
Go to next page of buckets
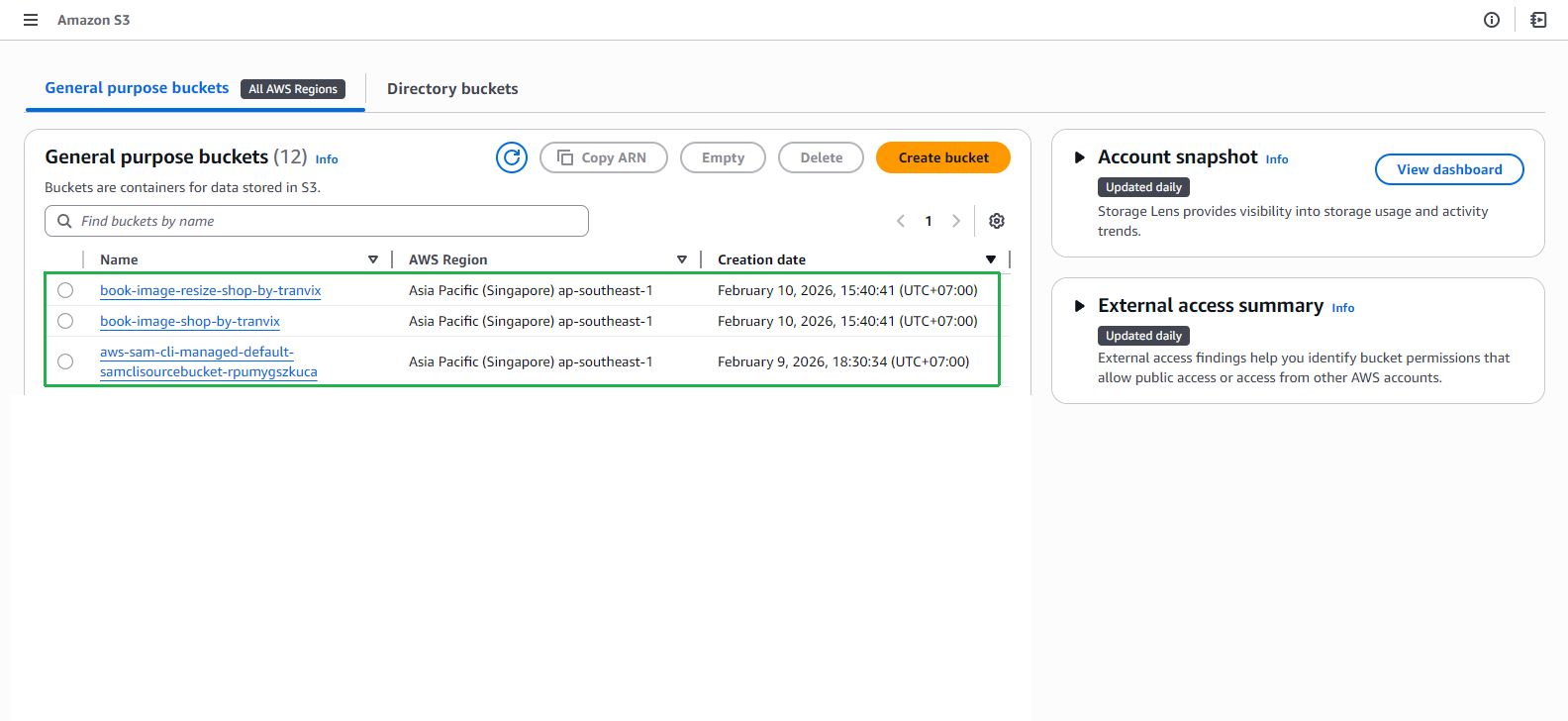956,221
